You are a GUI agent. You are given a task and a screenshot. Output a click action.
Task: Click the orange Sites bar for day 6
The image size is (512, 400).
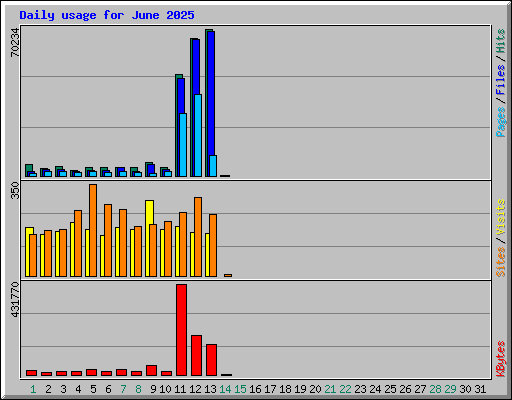coord(108,240)
